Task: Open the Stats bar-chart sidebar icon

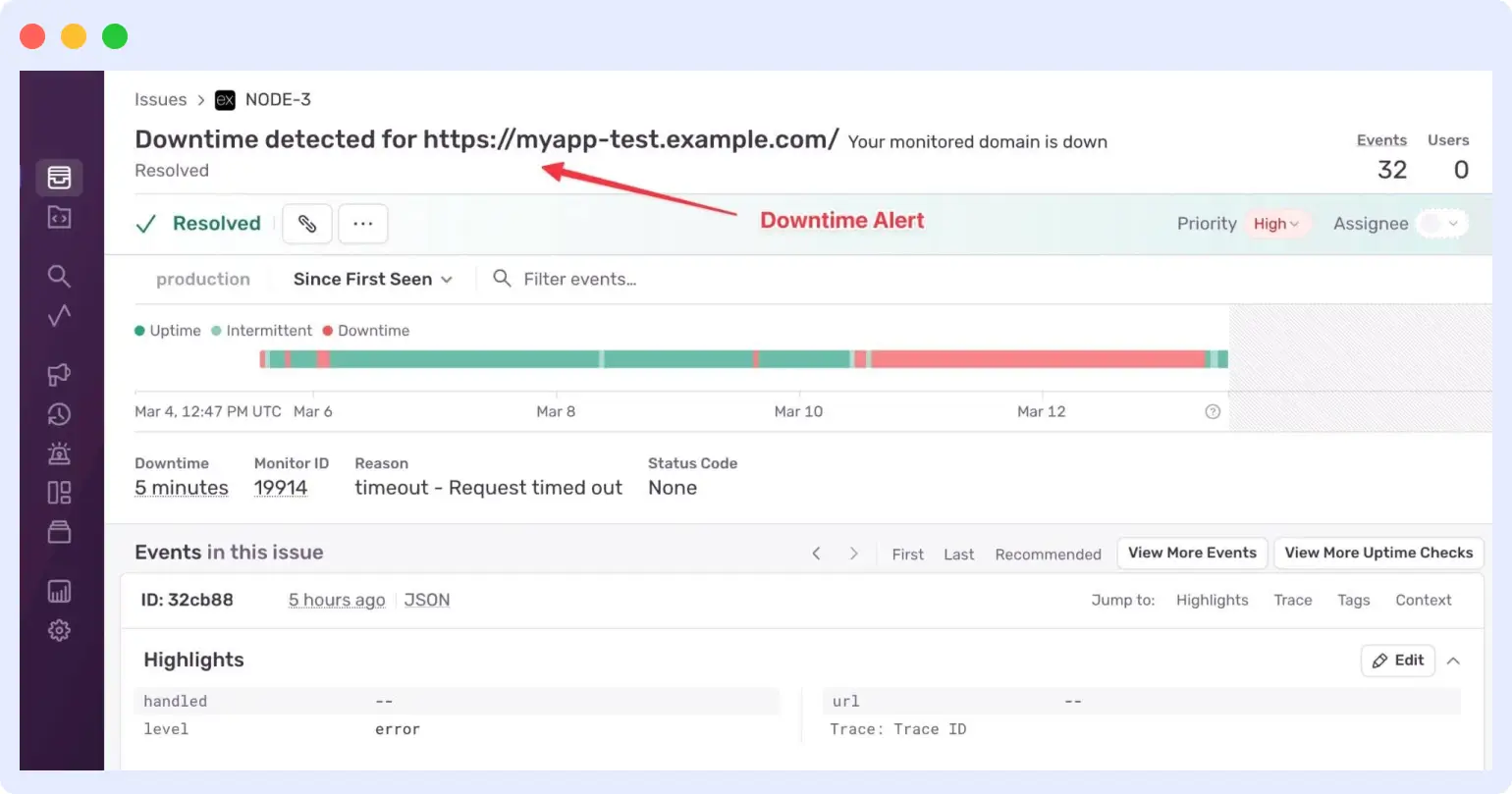Action: (x=59, y=591)
